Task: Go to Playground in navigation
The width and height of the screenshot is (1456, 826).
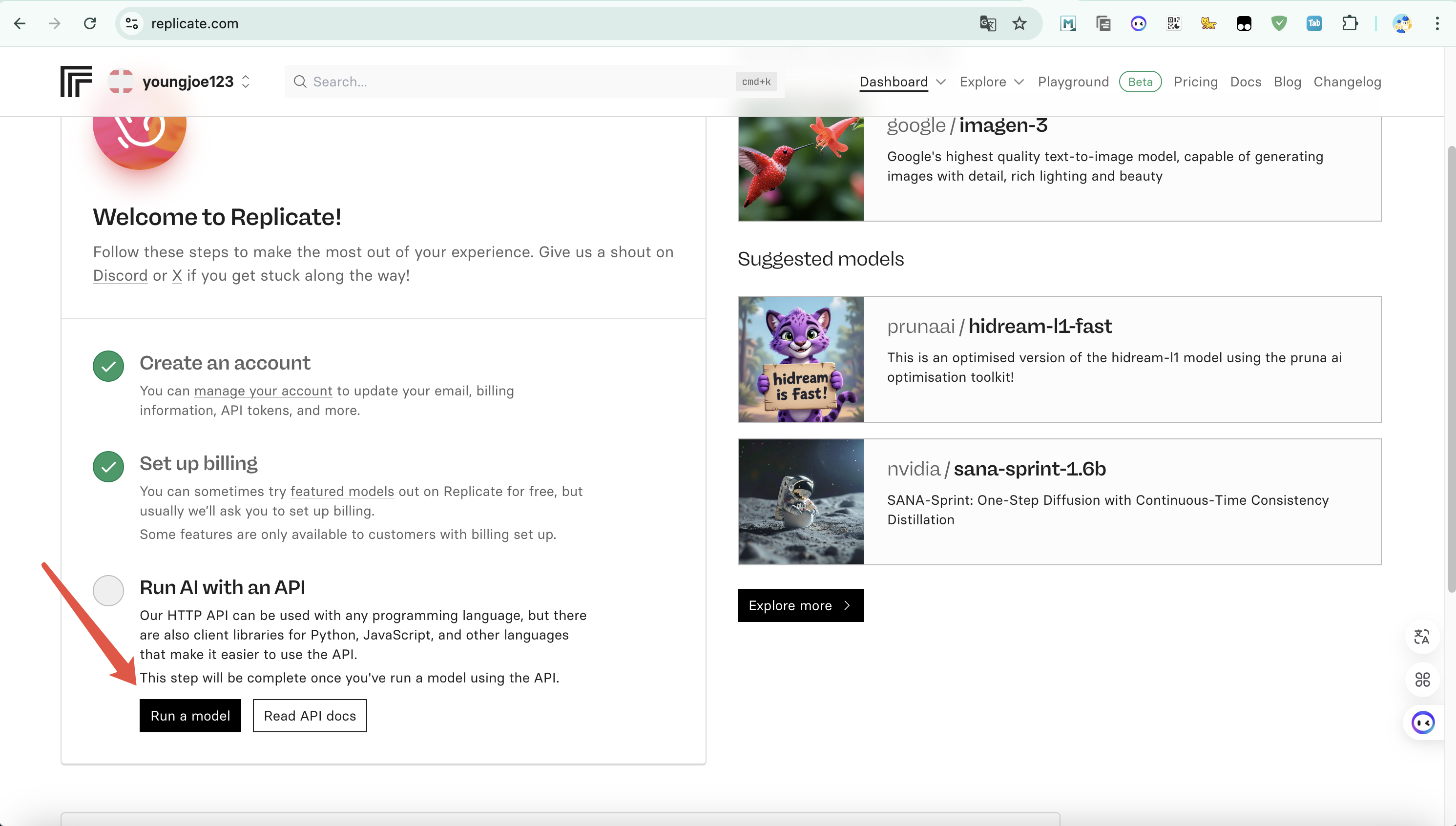Action: (1073, 82)
